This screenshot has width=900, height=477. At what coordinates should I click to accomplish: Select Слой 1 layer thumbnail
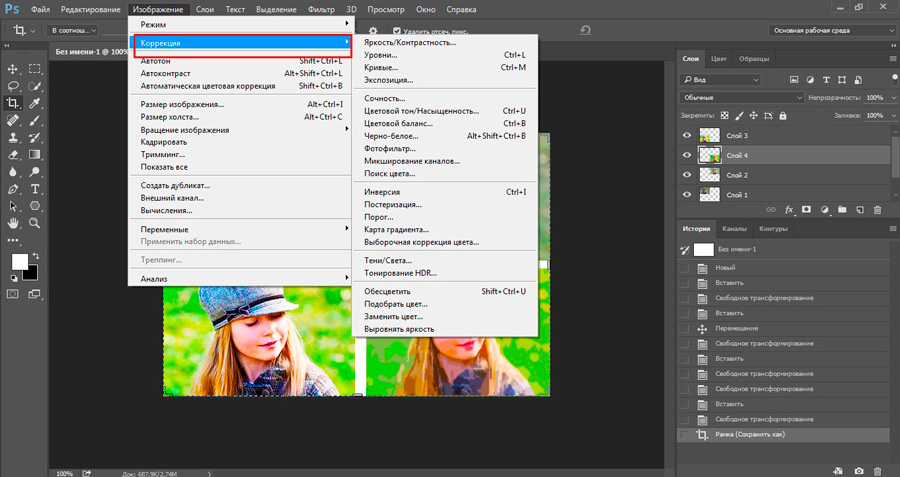tap(710, 195)
